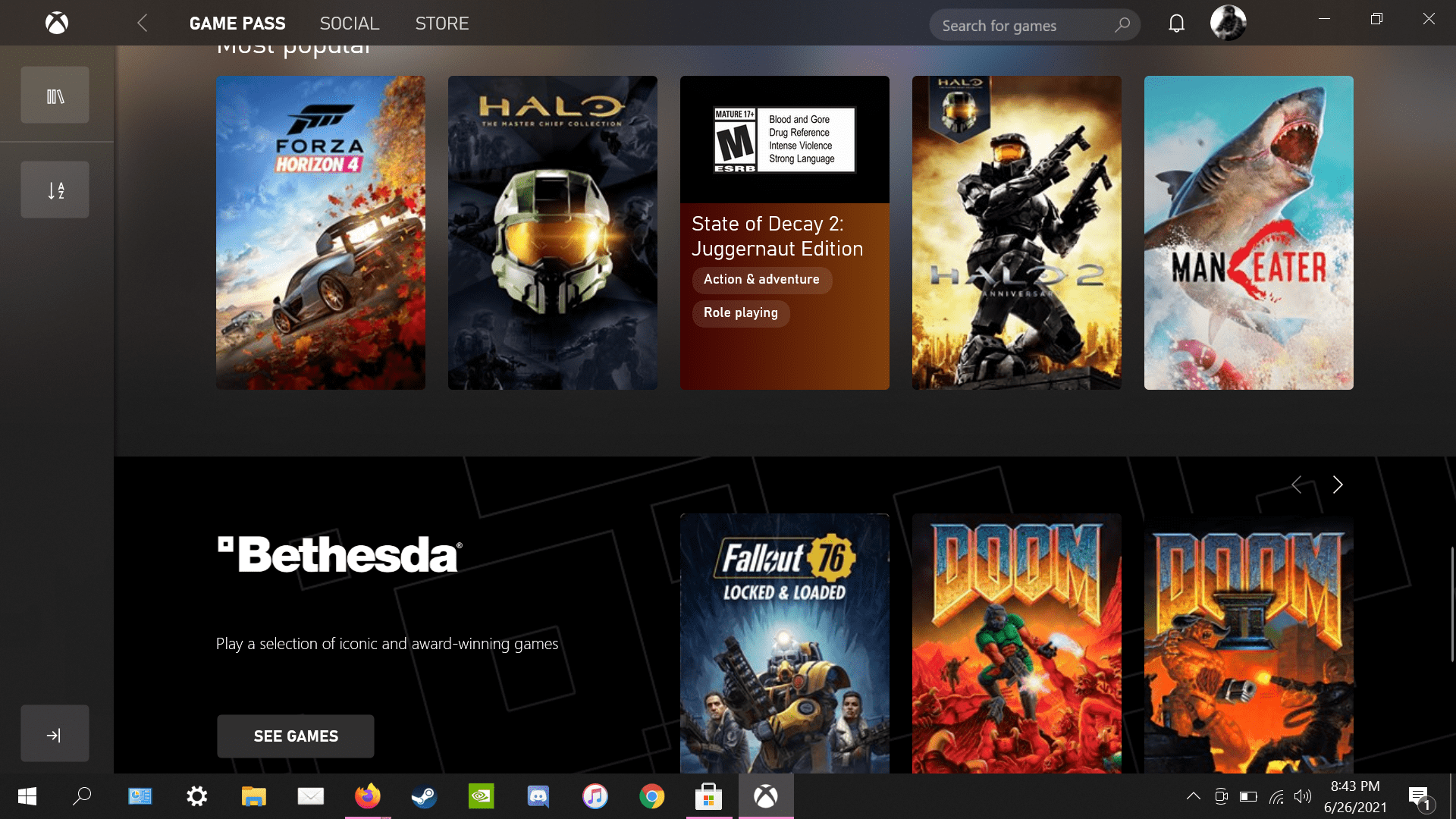
Task: Select the Action & adventure genre tag
Action: click(x=761, y=280)
